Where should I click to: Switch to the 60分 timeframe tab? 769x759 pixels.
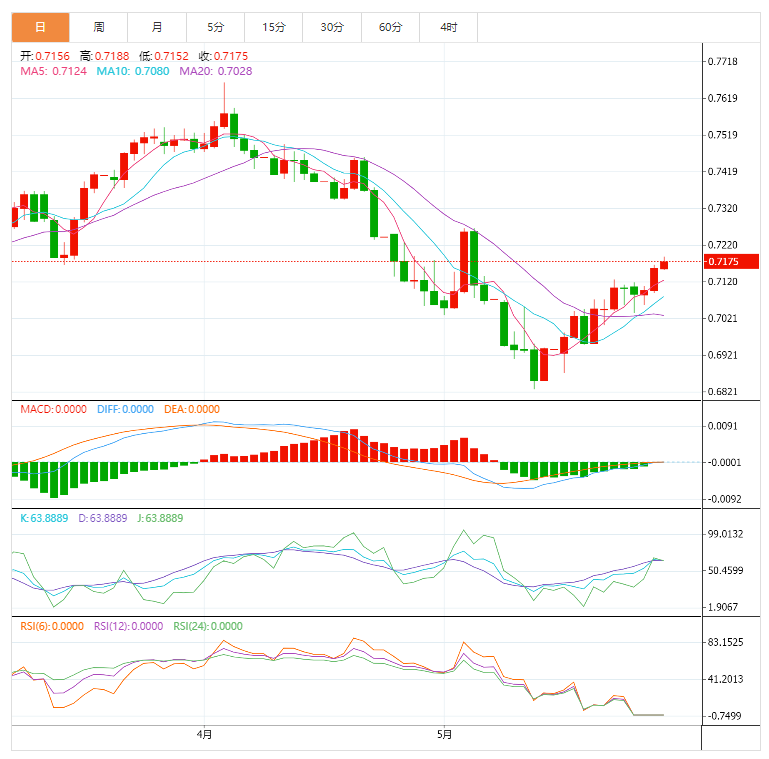[390, 27]
